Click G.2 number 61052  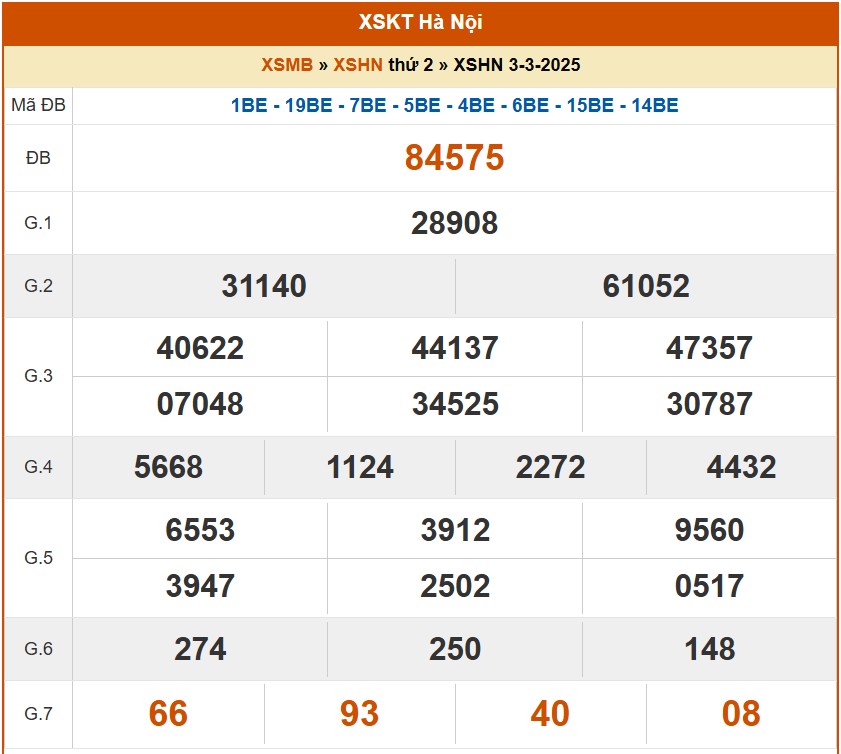point(646,287)
